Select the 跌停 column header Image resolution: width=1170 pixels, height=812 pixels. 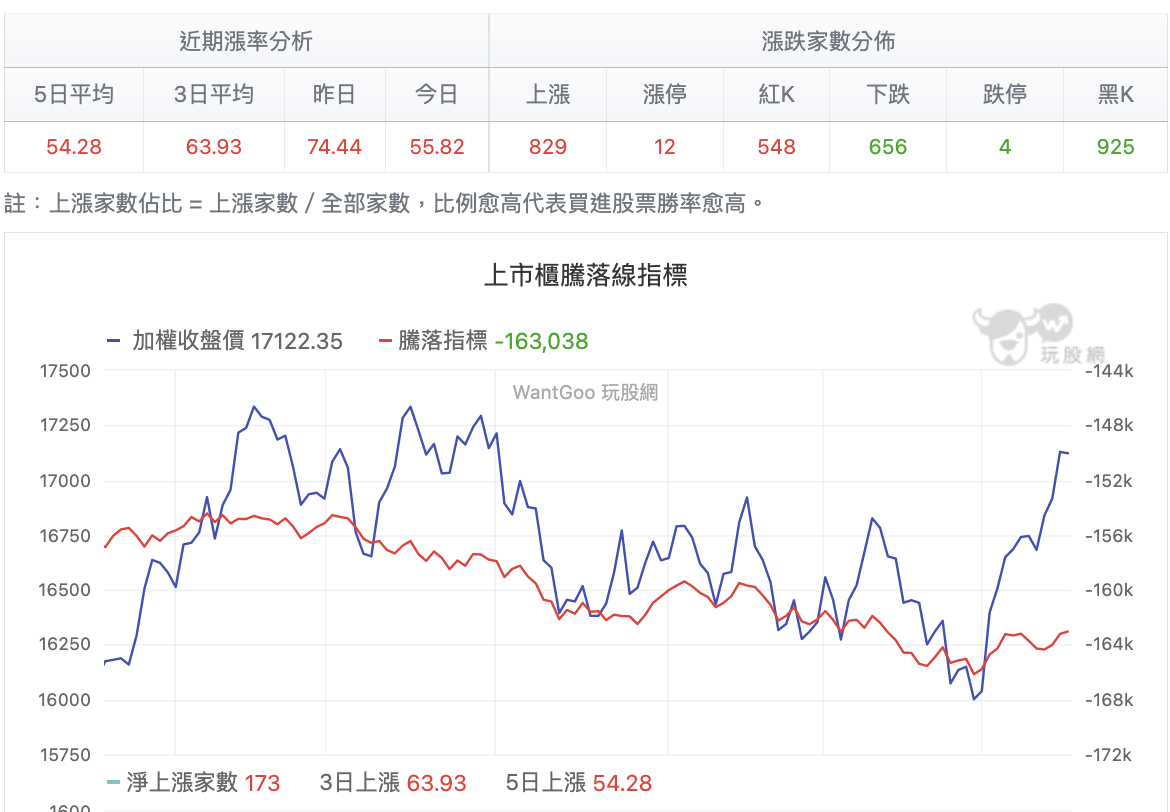pos(1005,94)
